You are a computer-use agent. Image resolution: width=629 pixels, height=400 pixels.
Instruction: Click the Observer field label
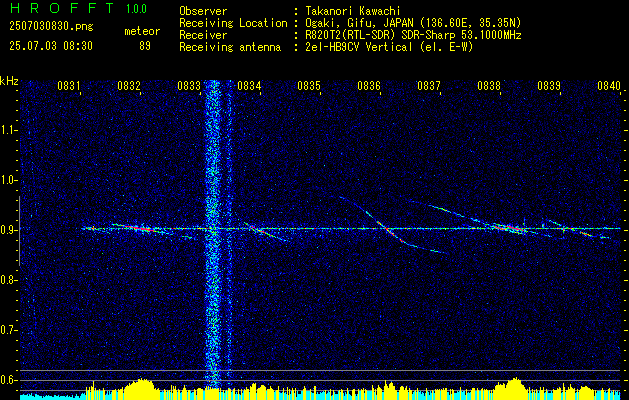203,11
